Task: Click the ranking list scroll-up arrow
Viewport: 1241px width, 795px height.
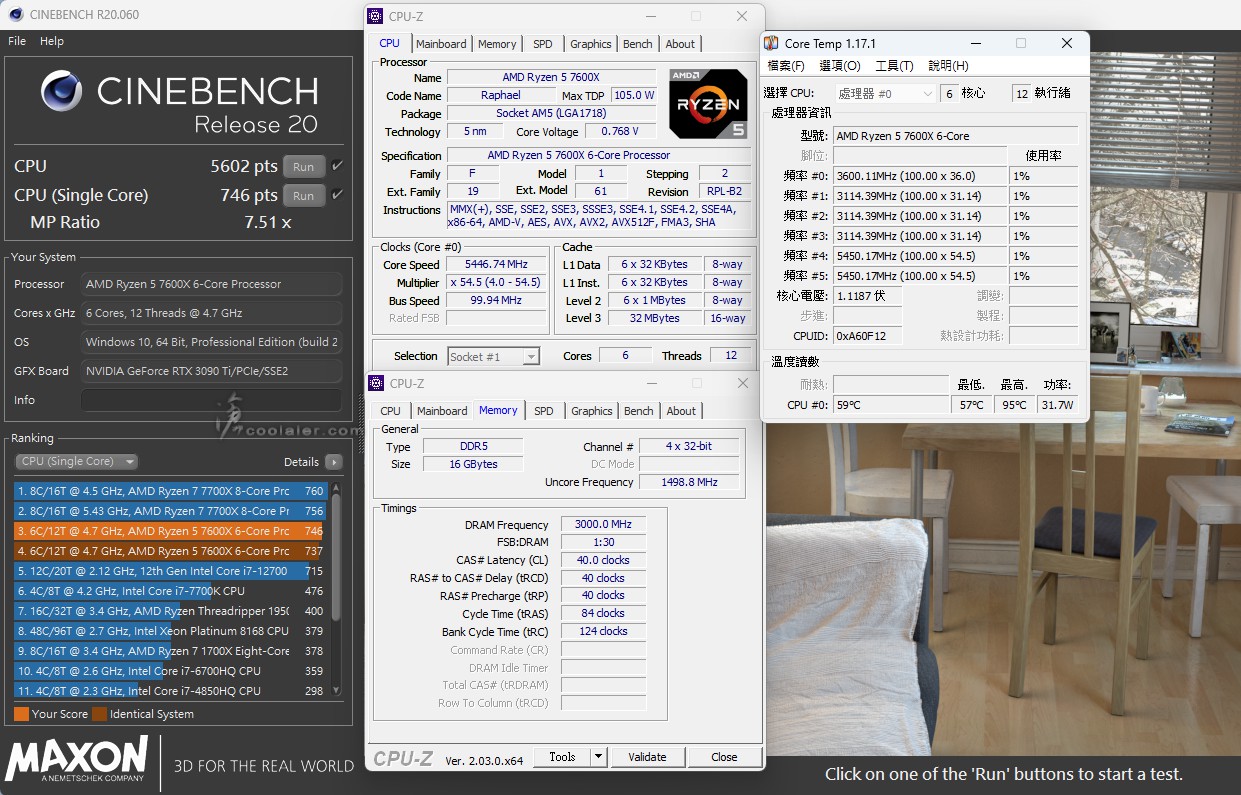Action: pos(336,489)
